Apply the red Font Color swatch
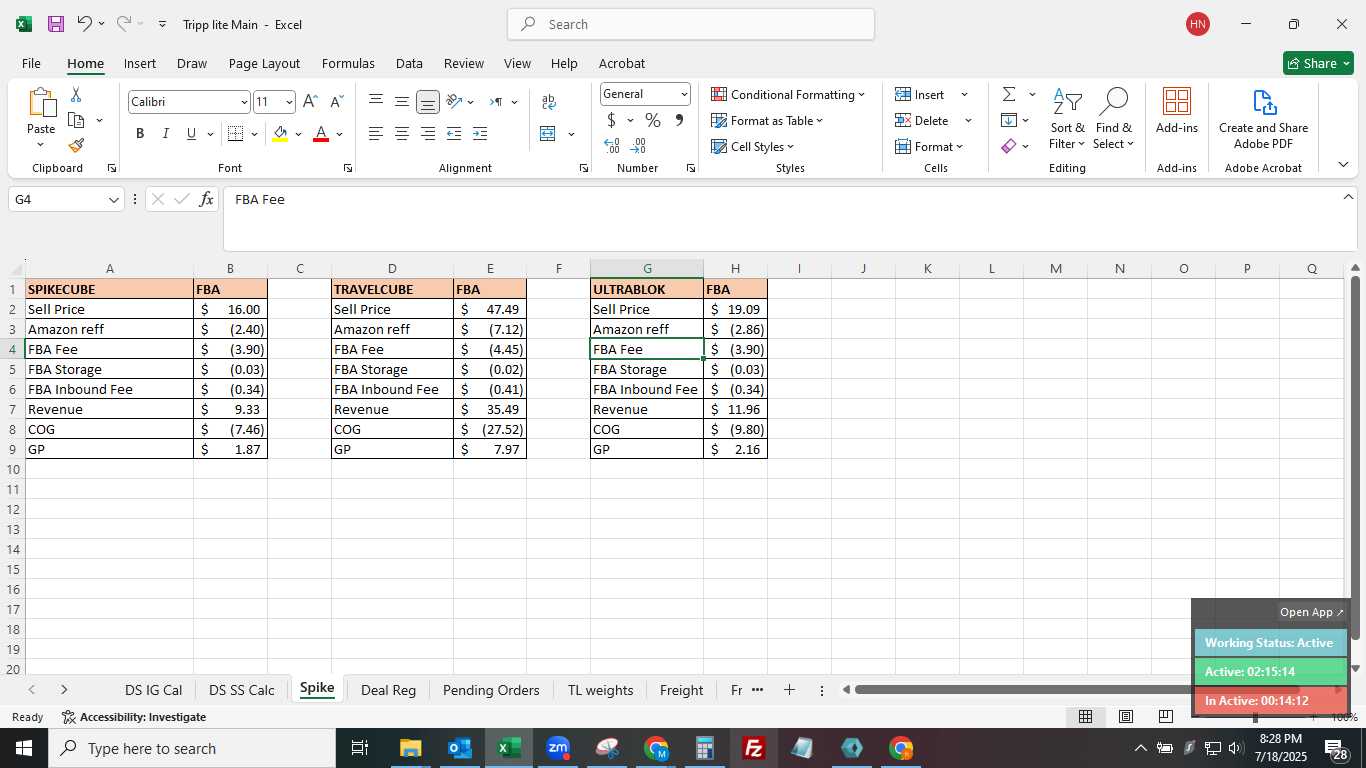Screen dimensions: 1366x768 321,134
